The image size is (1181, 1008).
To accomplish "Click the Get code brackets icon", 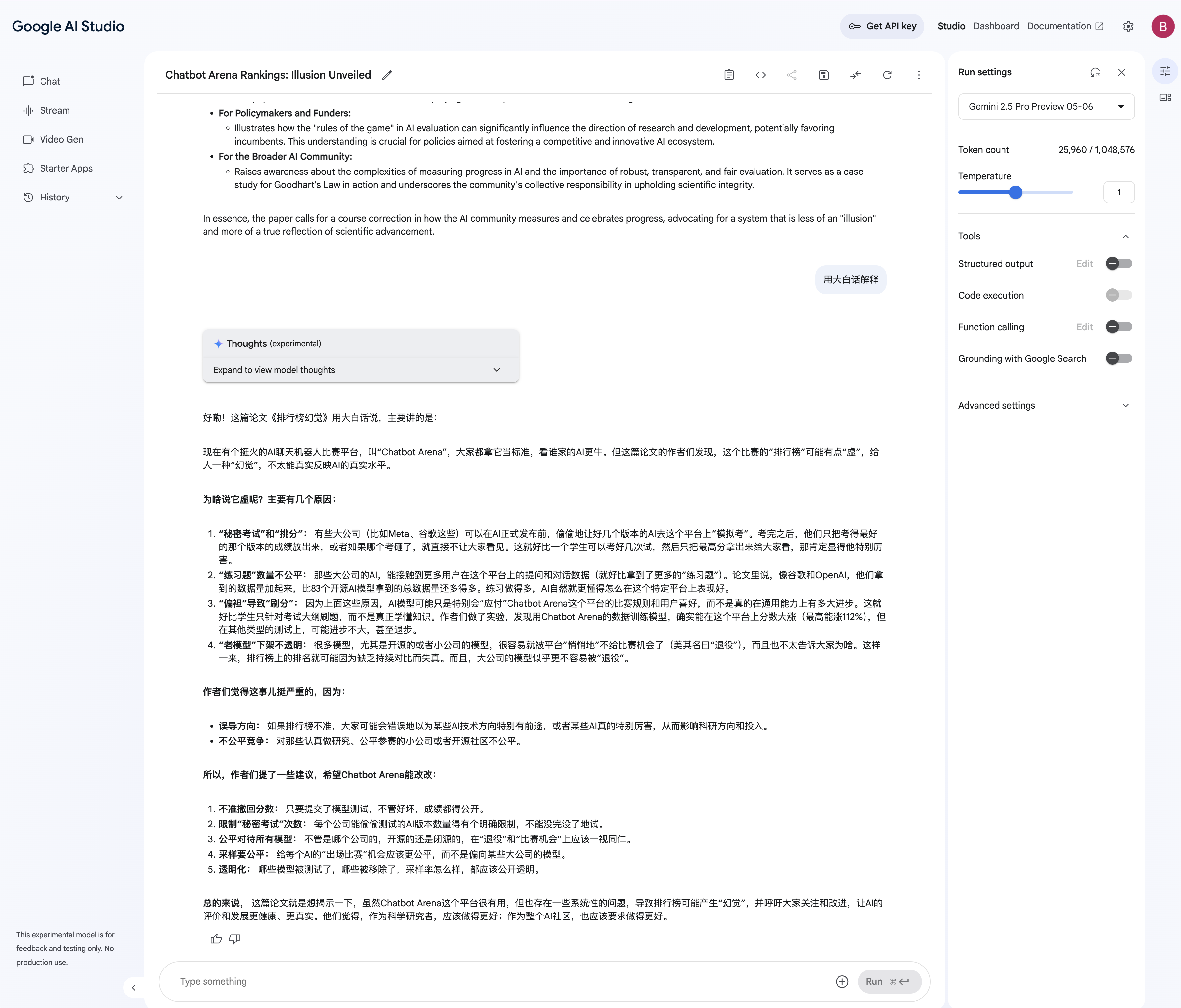I will click(x=760, y=75).
